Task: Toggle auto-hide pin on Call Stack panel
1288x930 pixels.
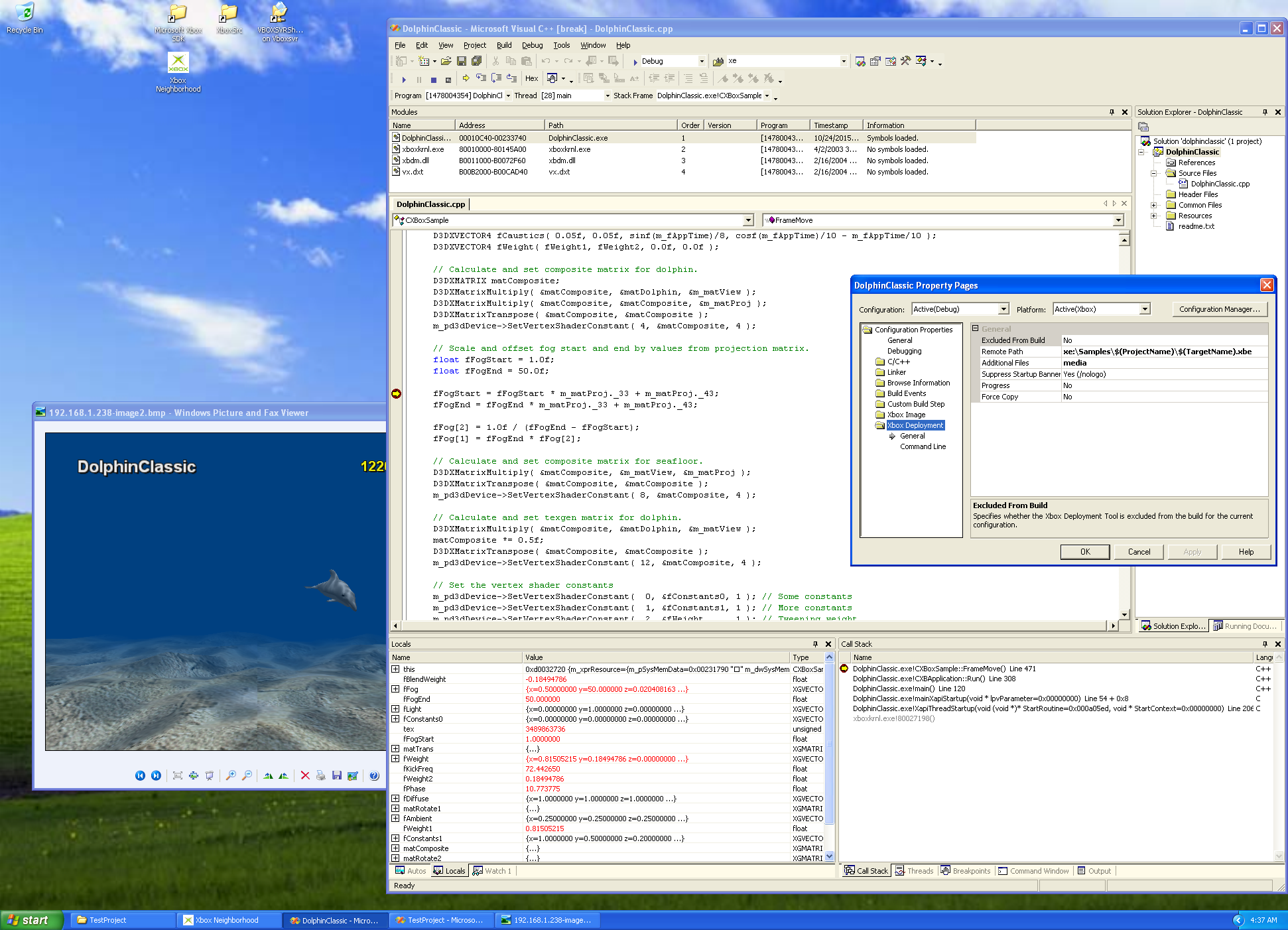Action: (x=1265, y=644)
